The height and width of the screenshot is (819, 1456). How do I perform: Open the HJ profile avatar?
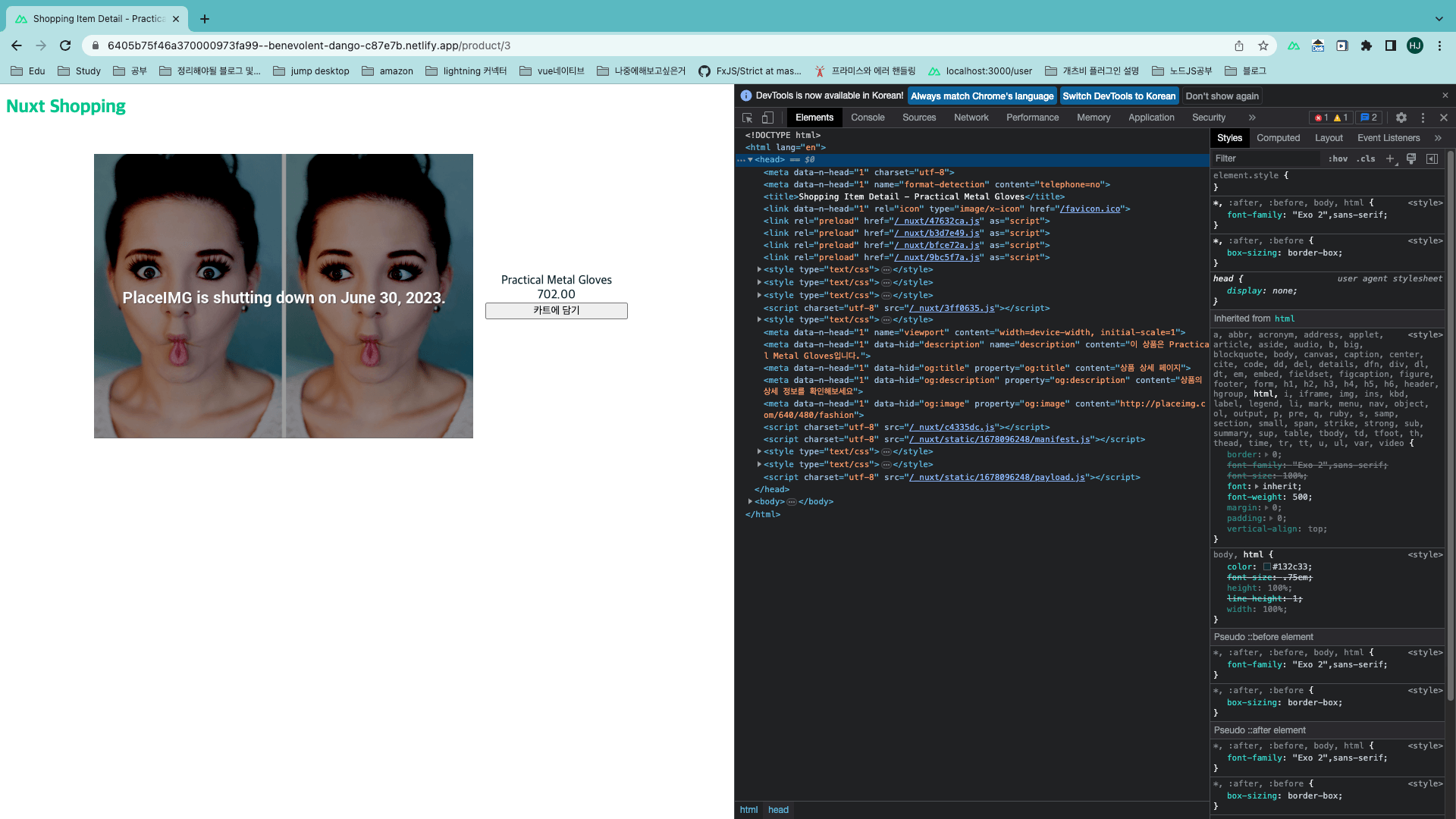coord(1415,45)
